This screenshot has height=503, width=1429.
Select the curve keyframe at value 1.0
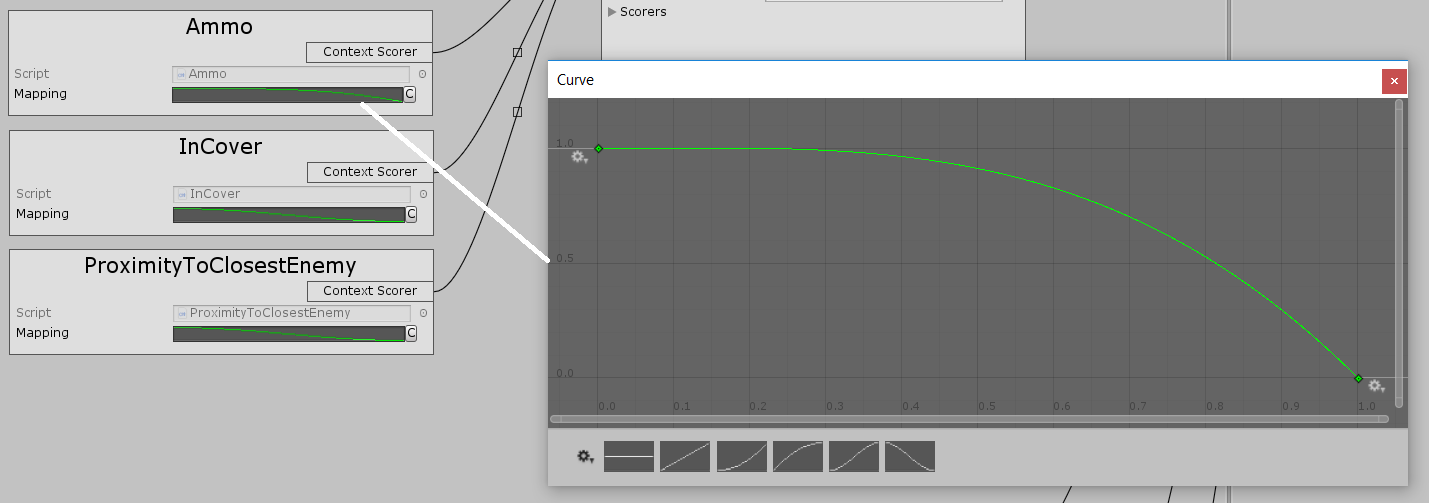(598, 149)
